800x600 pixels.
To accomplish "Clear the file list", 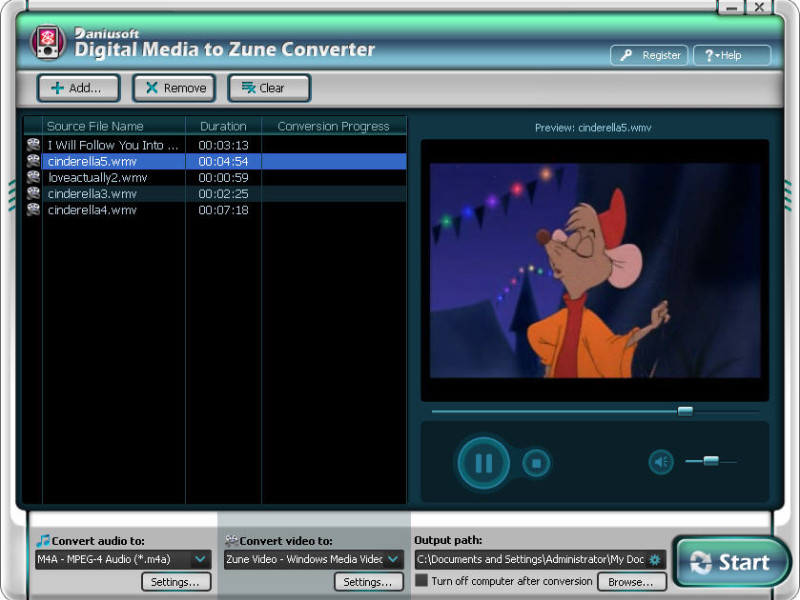I will click(269, 88).
